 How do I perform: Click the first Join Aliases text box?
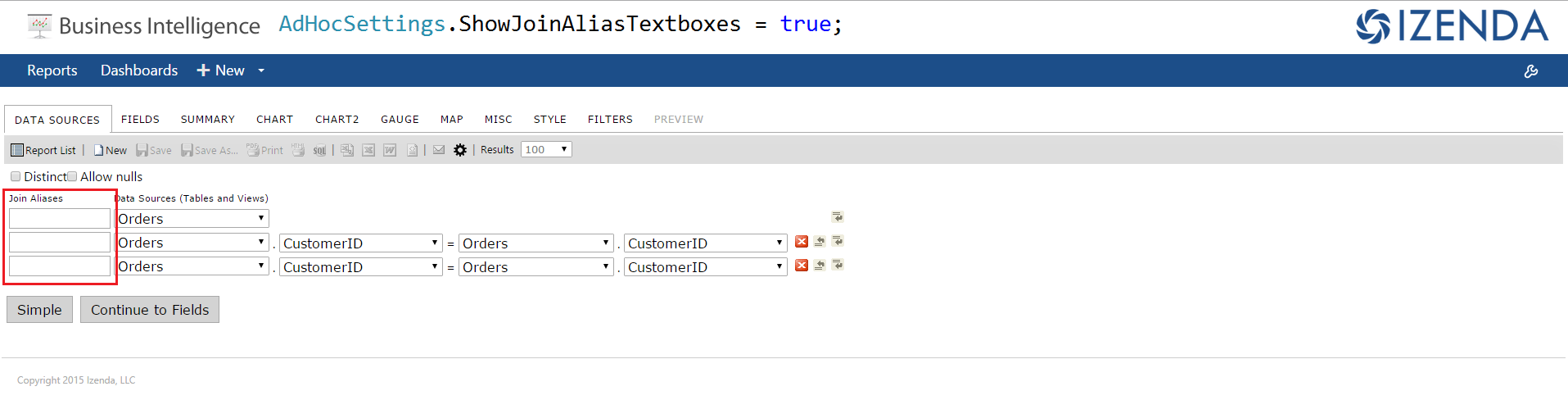click(60, 219)
